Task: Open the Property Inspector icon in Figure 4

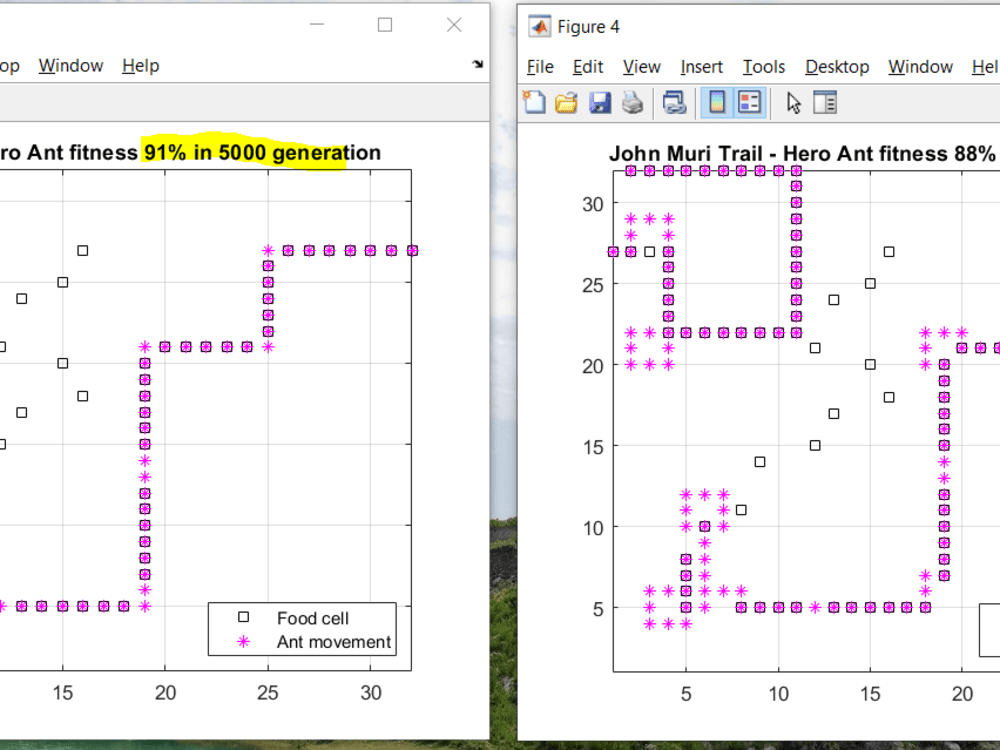Action: coord(825,102)
